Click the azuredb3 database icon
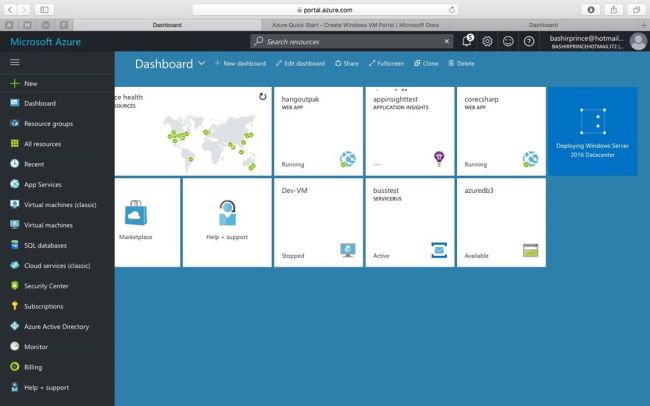Image resolution: width=650 pixels, height=406 pixels. [530, 250]
